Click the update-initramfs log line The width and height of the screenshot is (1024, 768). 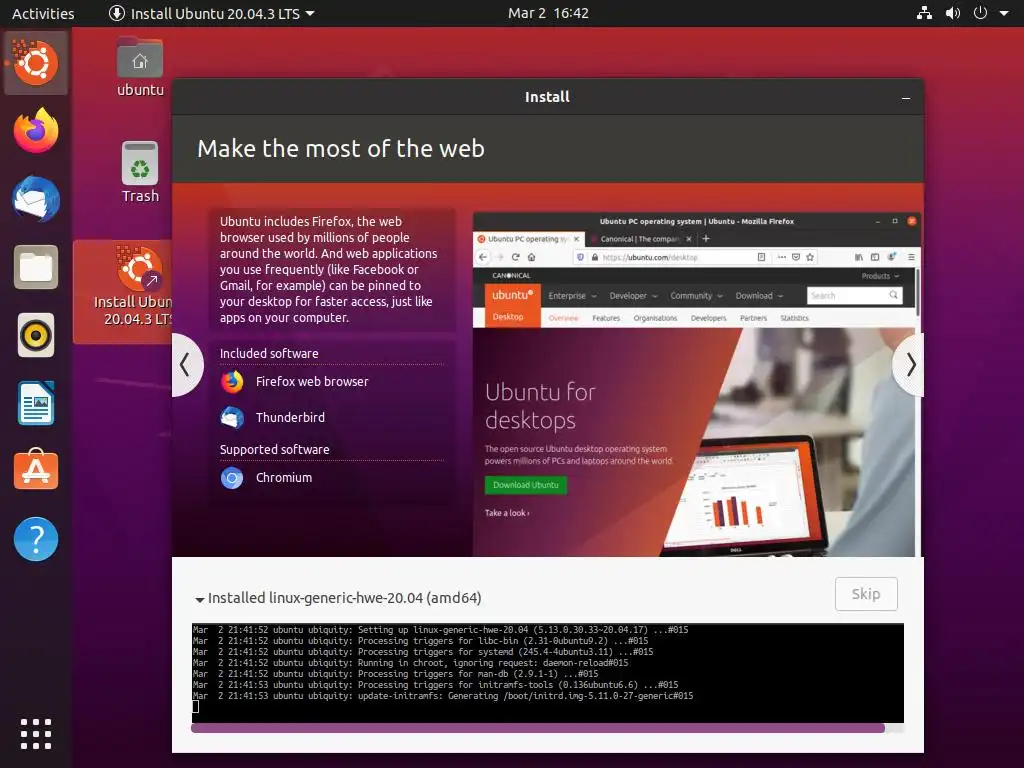click(x=443, y=696)
